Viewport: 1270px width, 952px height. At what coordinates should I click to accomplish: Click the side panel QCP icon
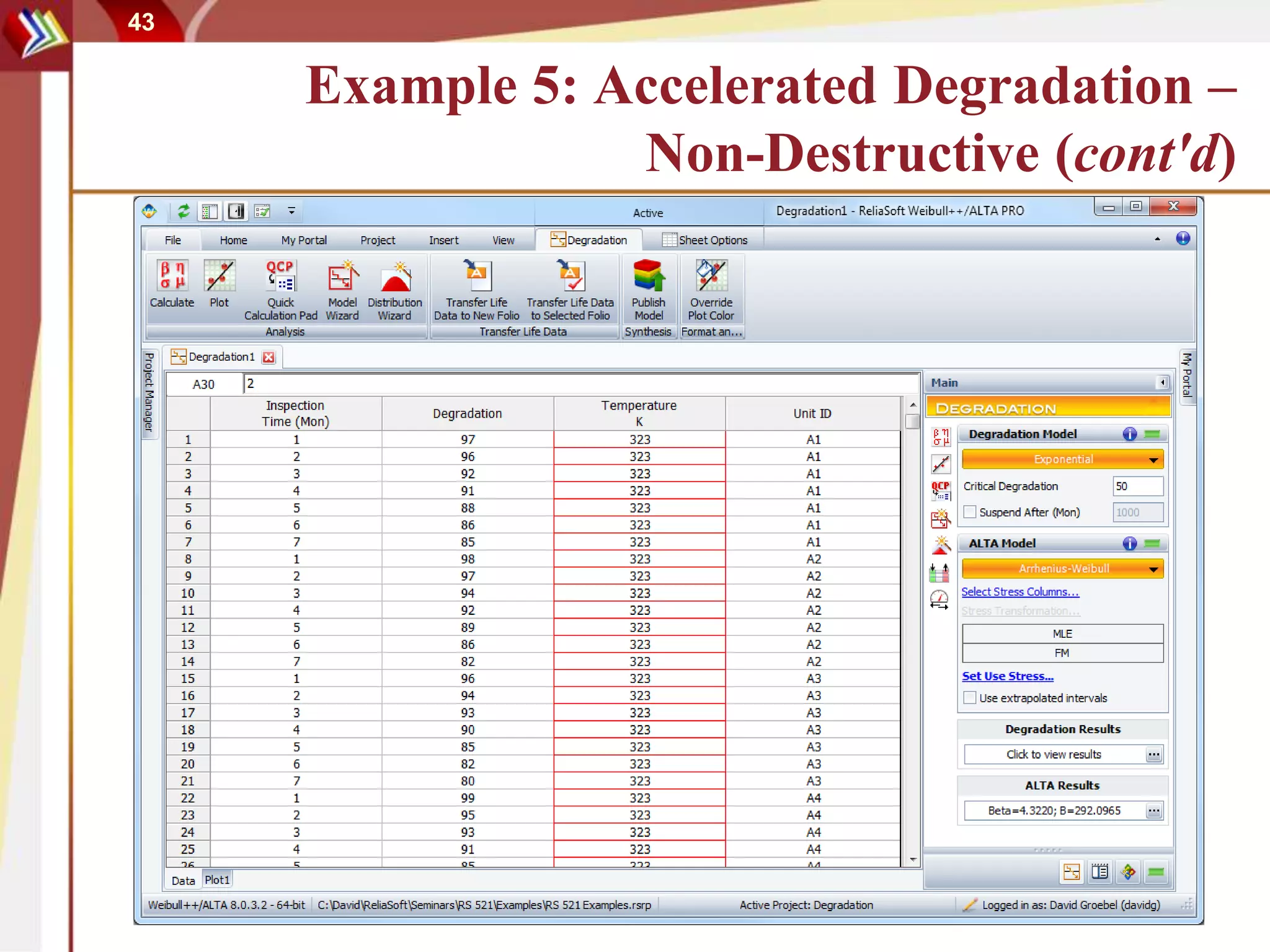941,491
